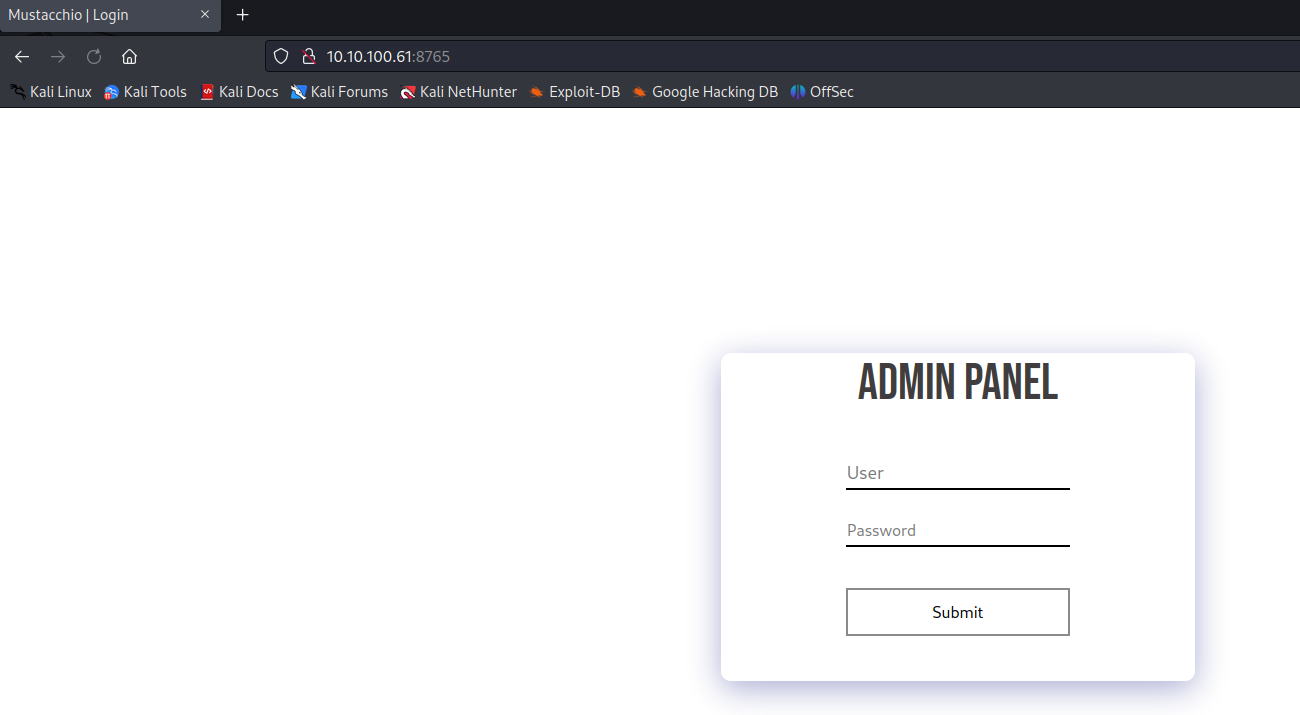Focus the User input field
Screen dimensions: 1300x715
[x=958, y=473]
